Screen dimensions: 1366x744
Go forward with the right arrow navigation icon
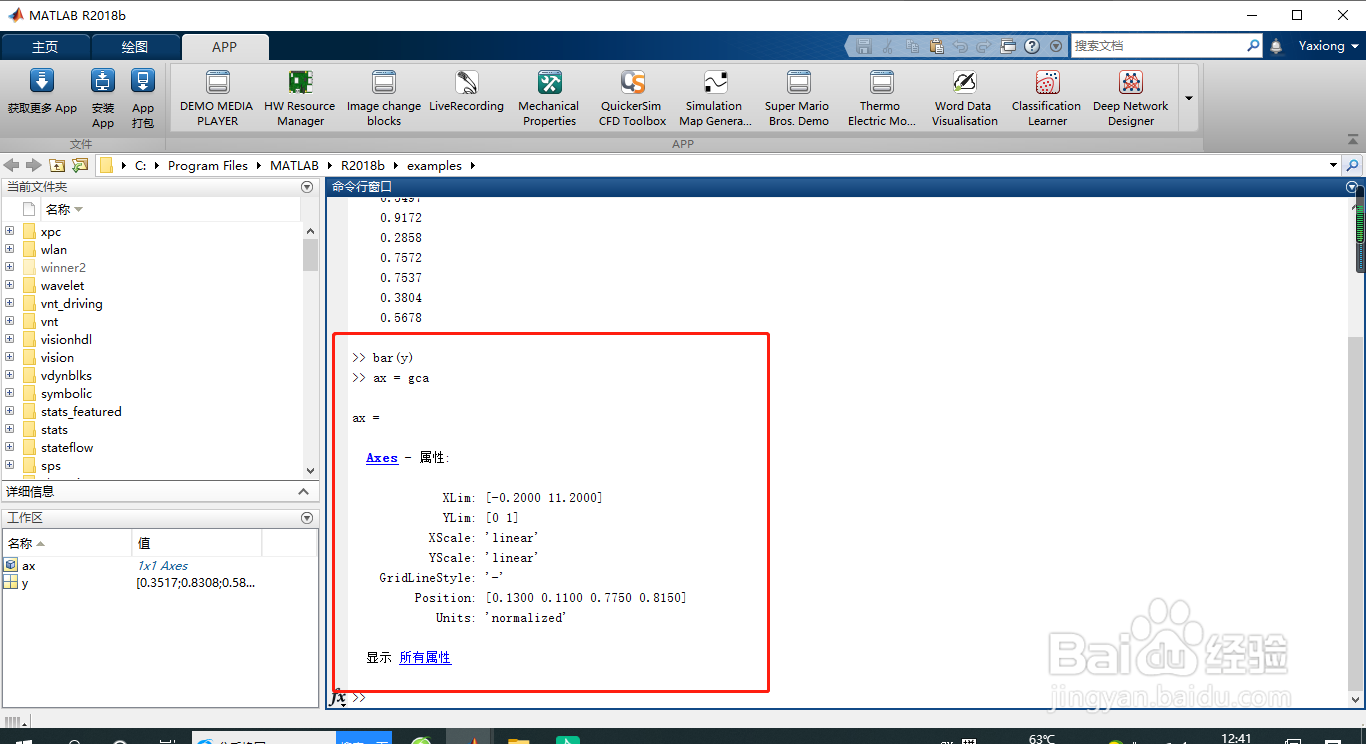pos(34,165)
